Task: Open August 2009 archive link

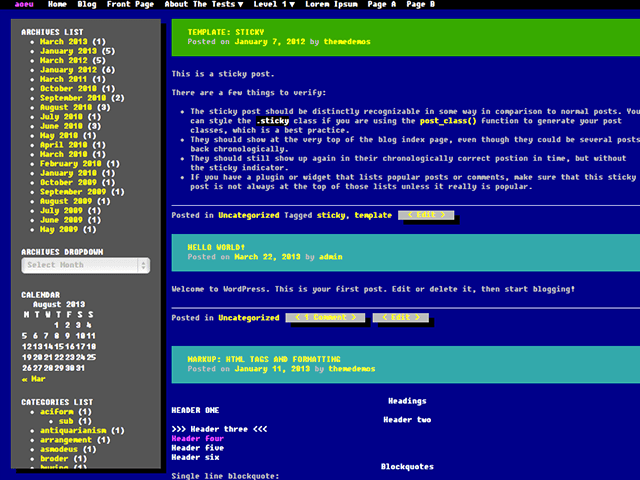Action: 66,201
